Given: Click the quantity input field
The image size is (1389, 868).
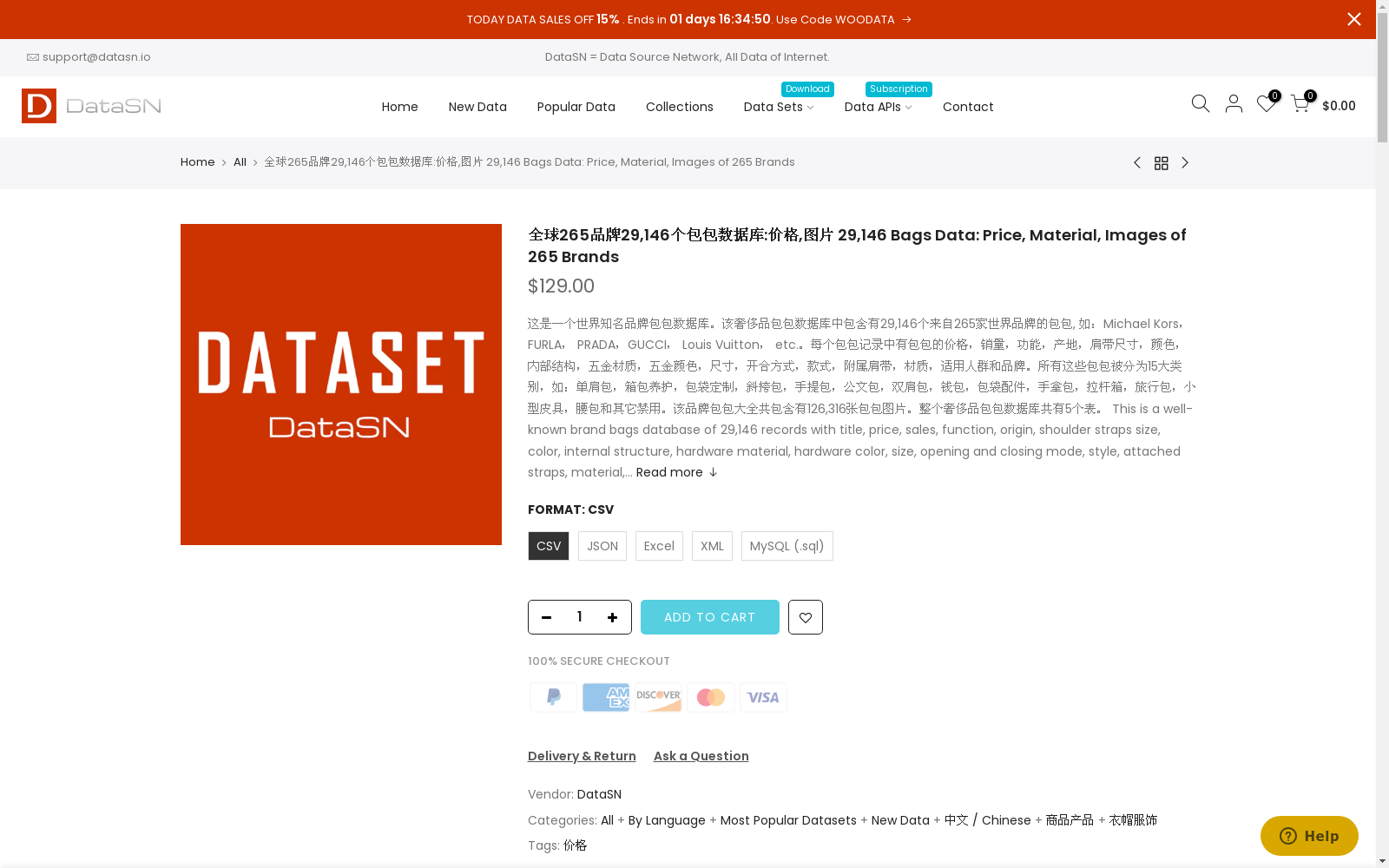Looking at the screenshot, I should [579, 617].
